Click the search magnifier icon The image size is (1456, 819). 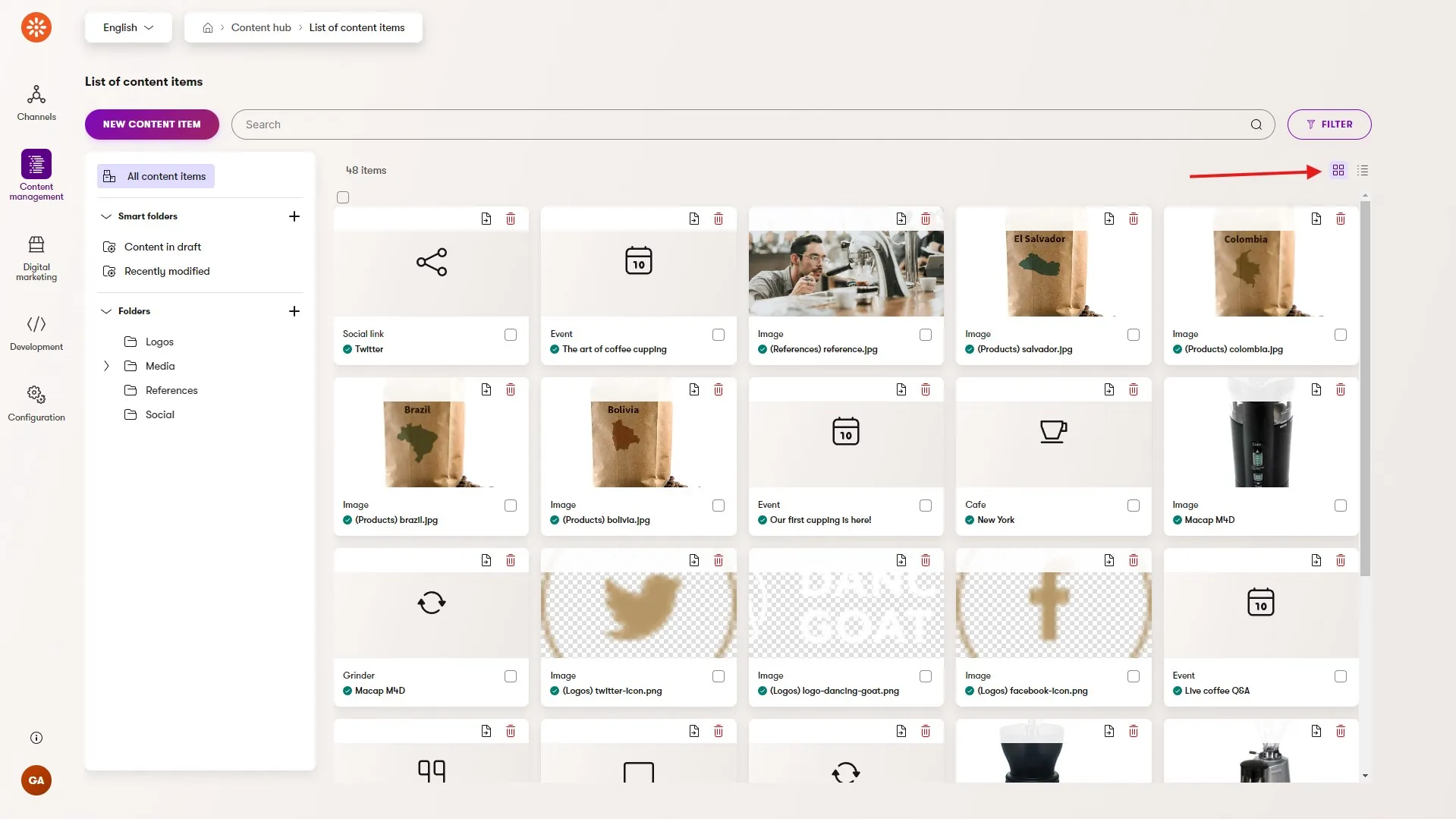tap(1256, 124)
